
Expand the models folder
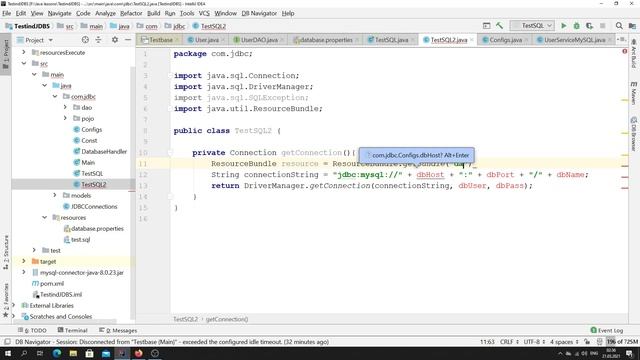(x=55, y=195)
